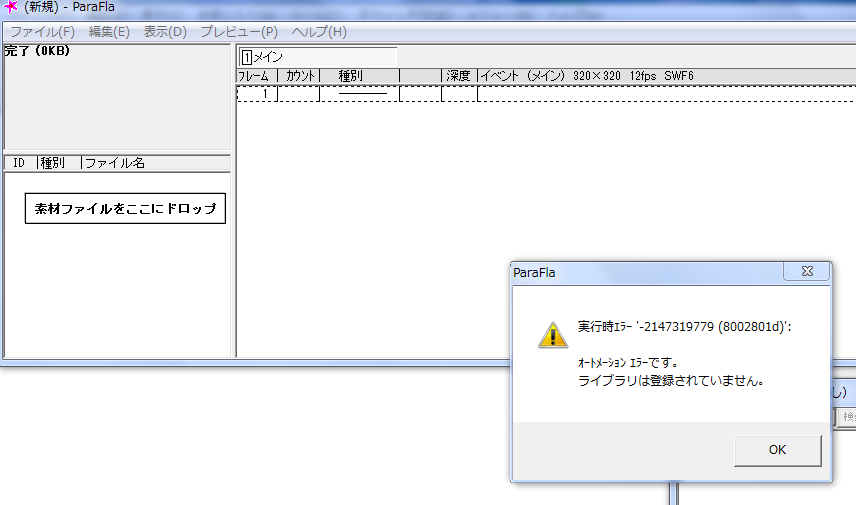The height and width of the screenshot is (505, 856).
Task: Click the 種別 column header in the timeline
Action: point(359,76)
